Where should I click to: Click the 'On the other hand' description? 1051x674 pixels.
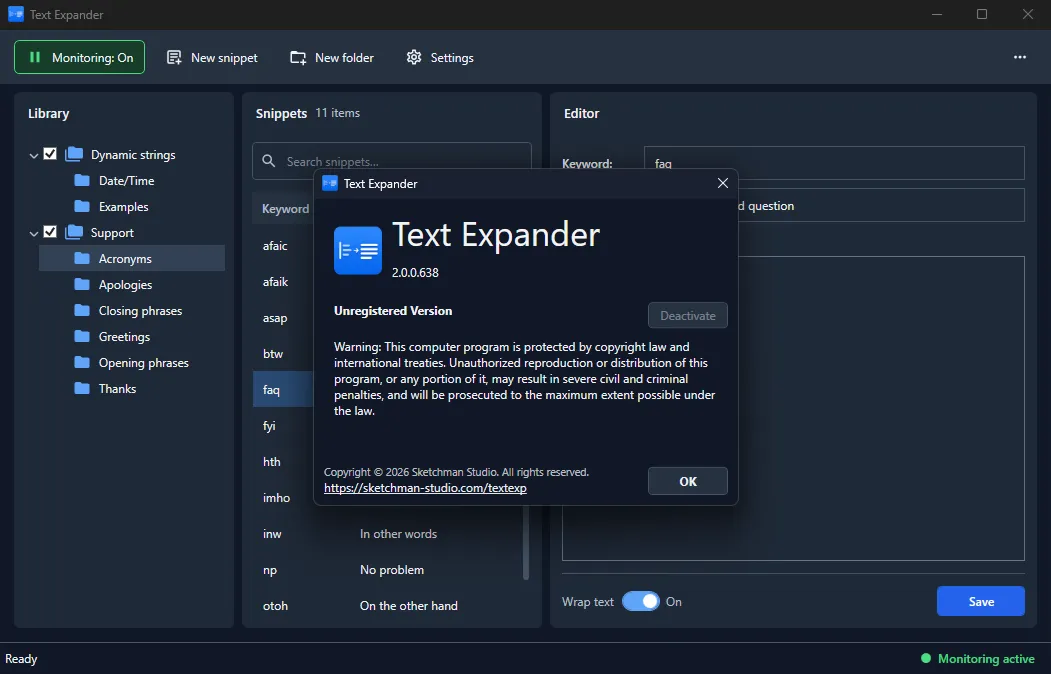pos(408,606)
